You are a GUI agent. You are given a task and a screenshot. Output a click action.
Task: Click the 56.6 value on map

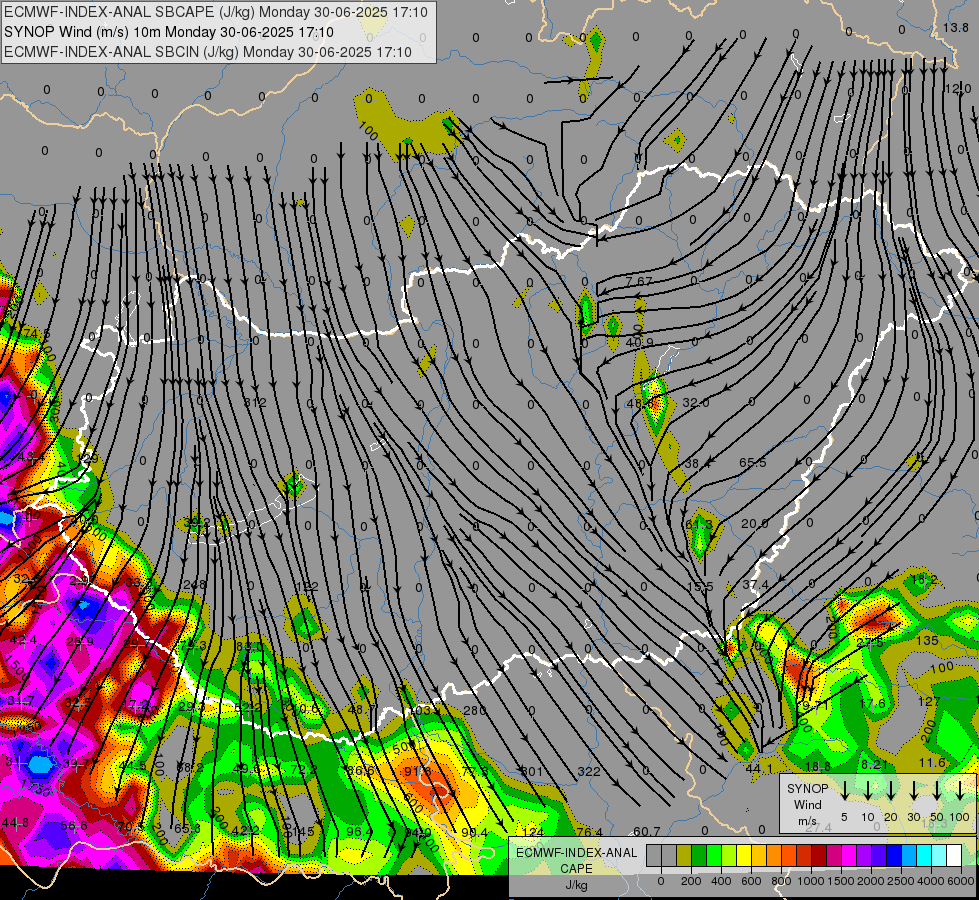tap(74, 826)
